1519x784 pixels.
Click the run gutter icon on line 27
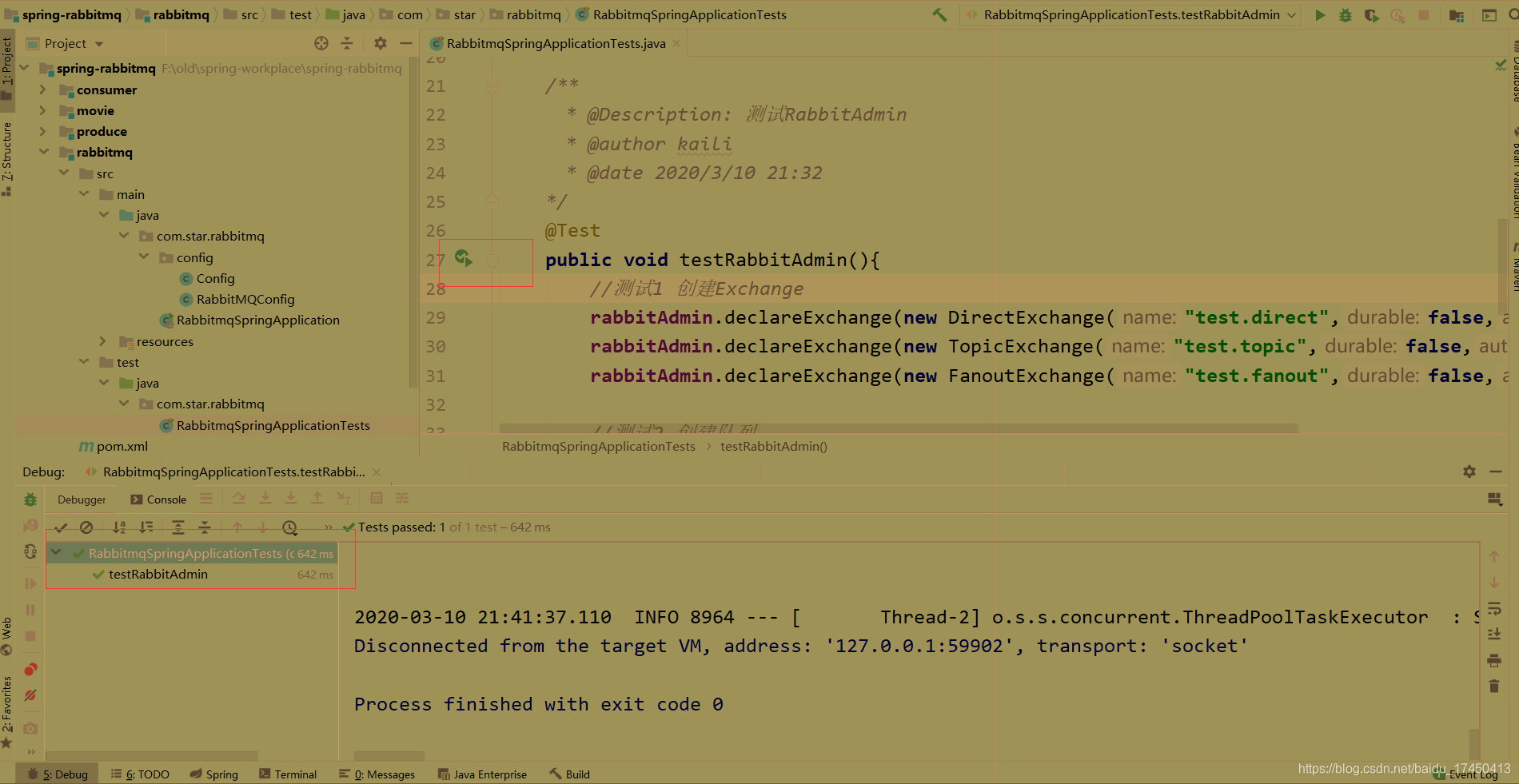(x=463, y=258)
